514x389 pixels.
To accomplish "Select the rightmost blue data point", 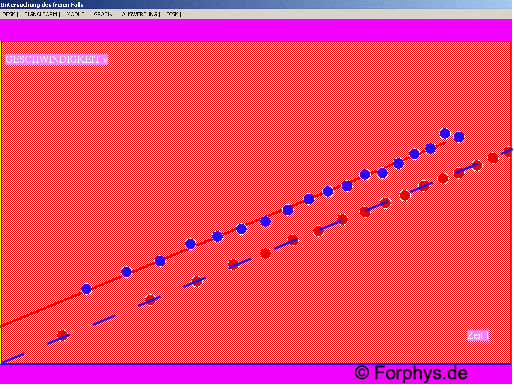I will (459, 137).
